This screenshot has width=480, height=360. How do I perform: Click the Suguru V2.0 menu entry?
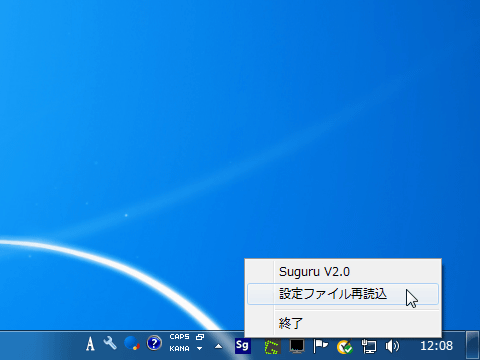coord(343,272)
